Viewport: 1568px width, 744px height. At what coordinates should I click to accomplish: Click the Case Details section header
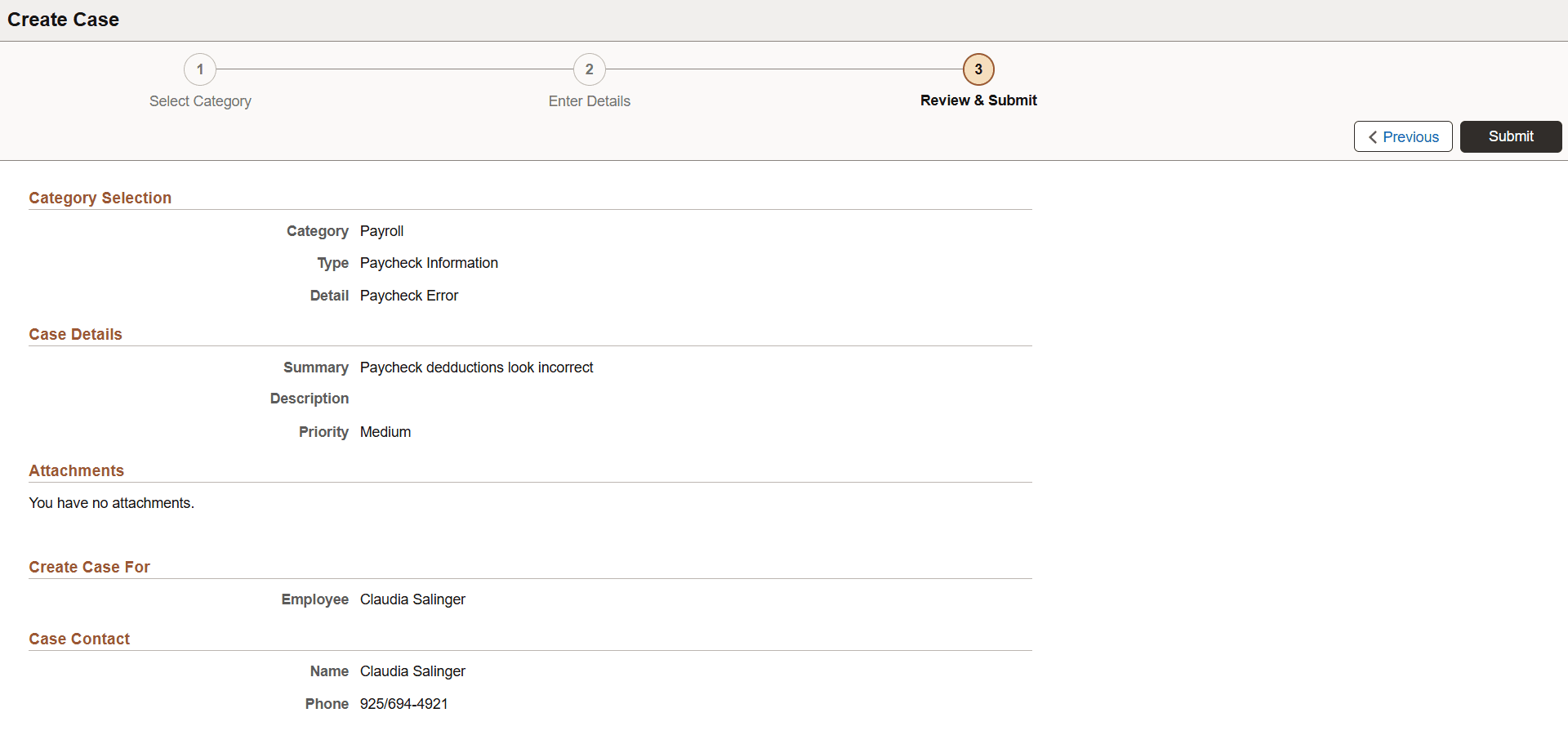tap(75, 334)
